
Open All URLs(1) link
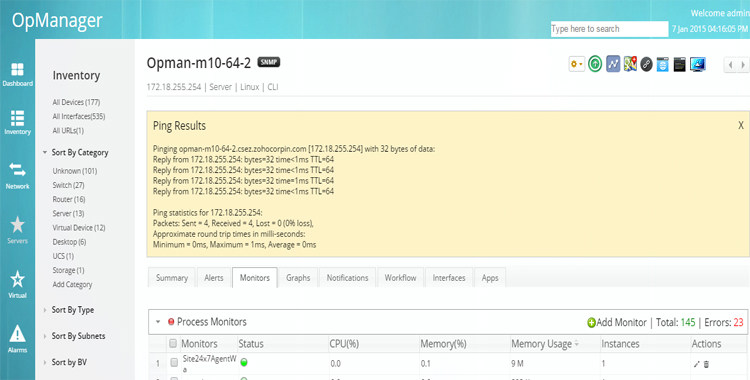[x=68, y=131]
